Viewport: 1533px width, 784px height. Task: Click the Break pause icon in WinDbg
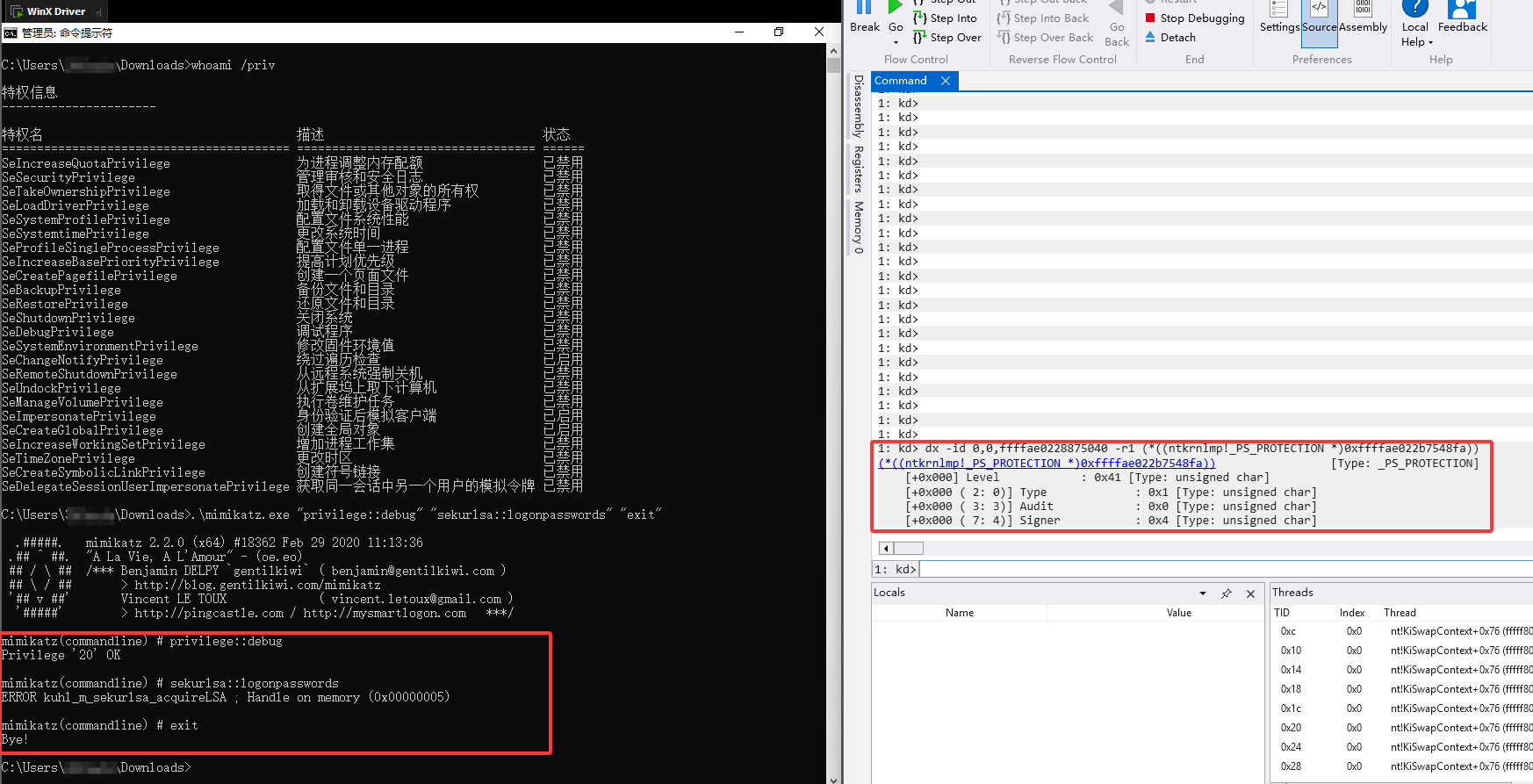tap(864, 8)
